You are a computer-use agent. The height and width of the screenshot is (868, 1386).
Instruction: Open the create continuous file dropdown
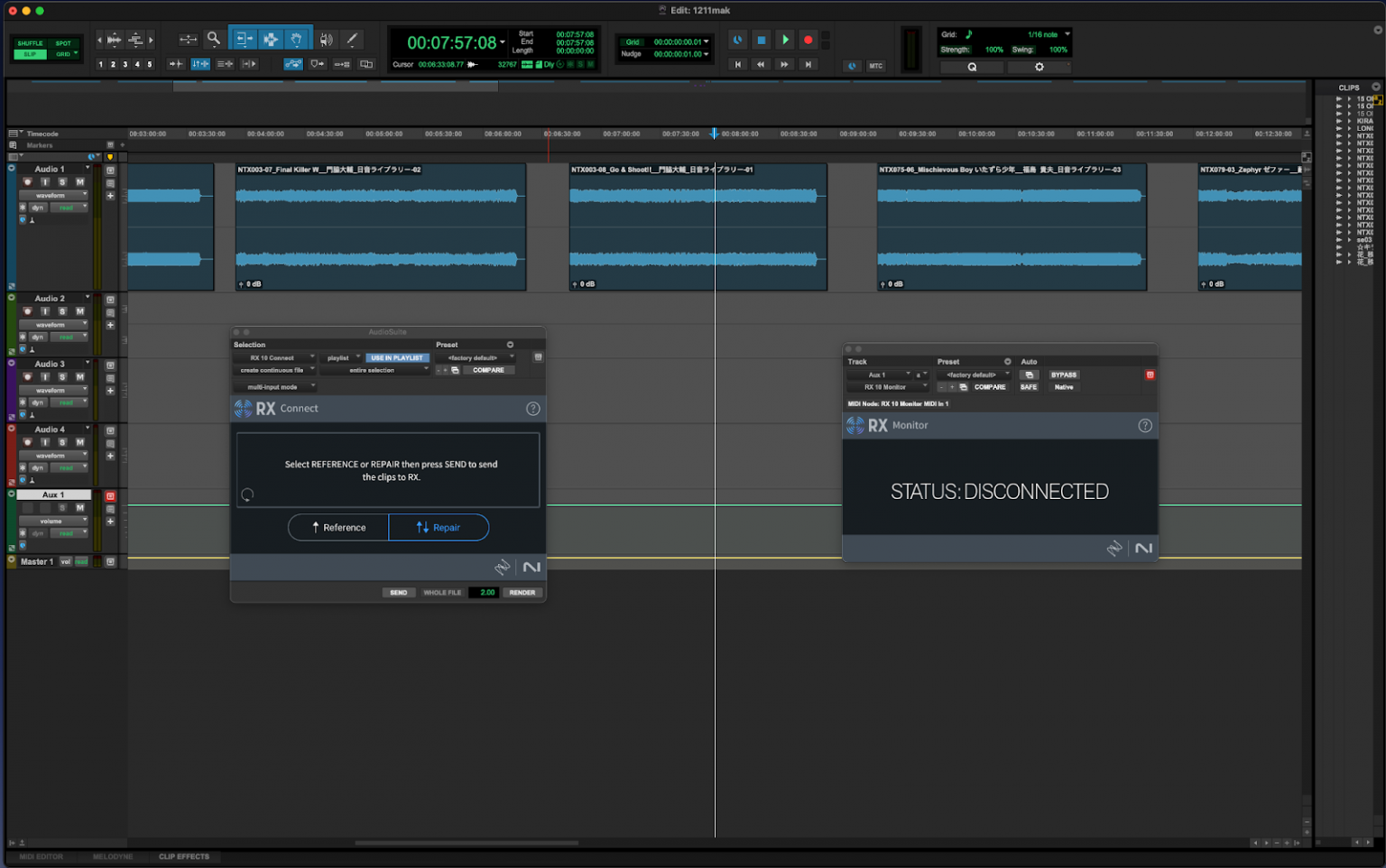273,370
